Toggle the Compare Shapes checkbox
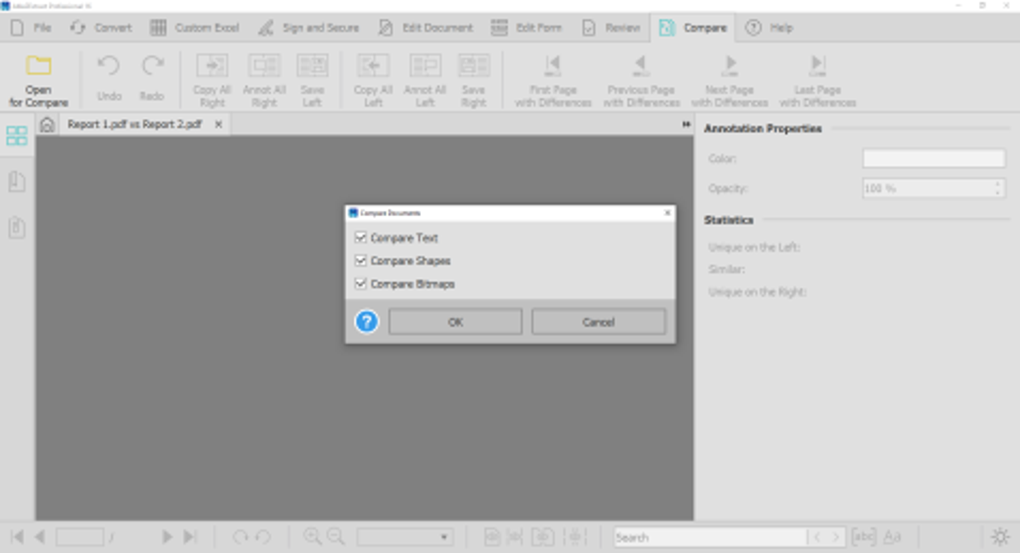The image size is (1020, 553). pyautogui.click(x=361, y=261)
